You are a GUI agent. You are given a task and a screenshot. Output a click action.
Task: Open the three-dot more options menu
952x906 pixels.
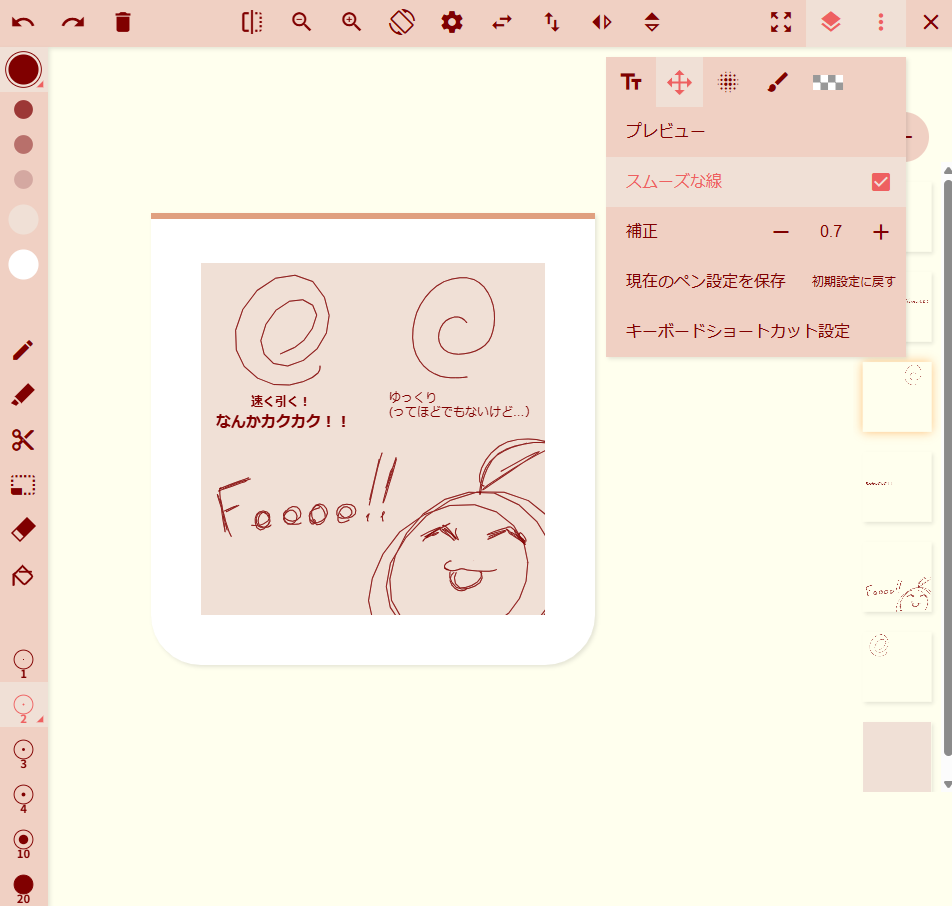(880, 22)
